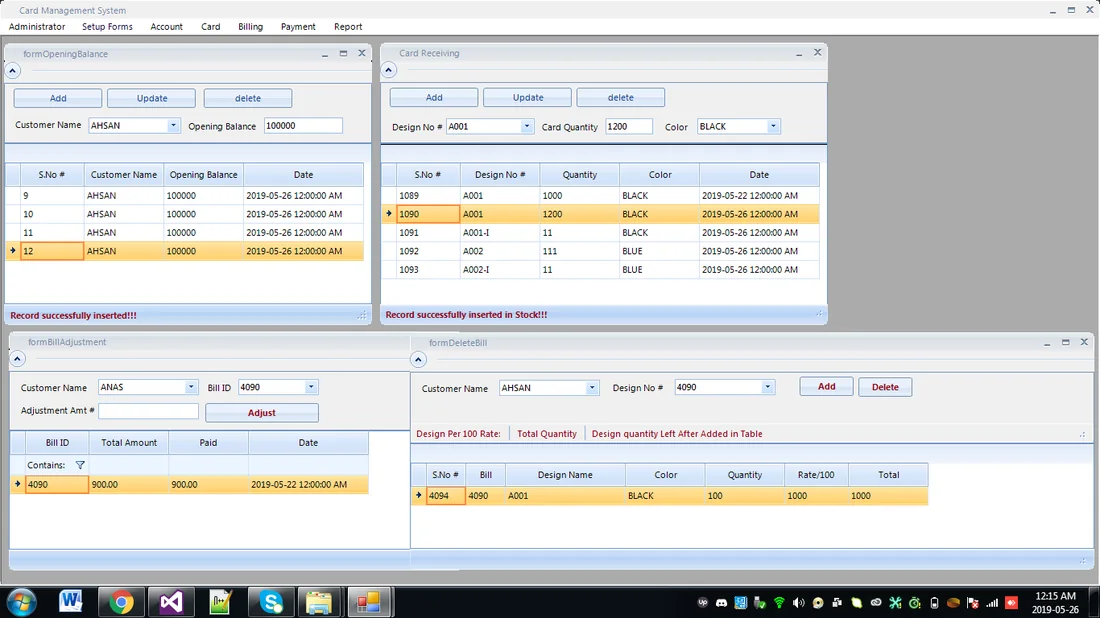Open the Customer Name dropdown showing AHSAN in formOpeningBalance

point(173,126)
